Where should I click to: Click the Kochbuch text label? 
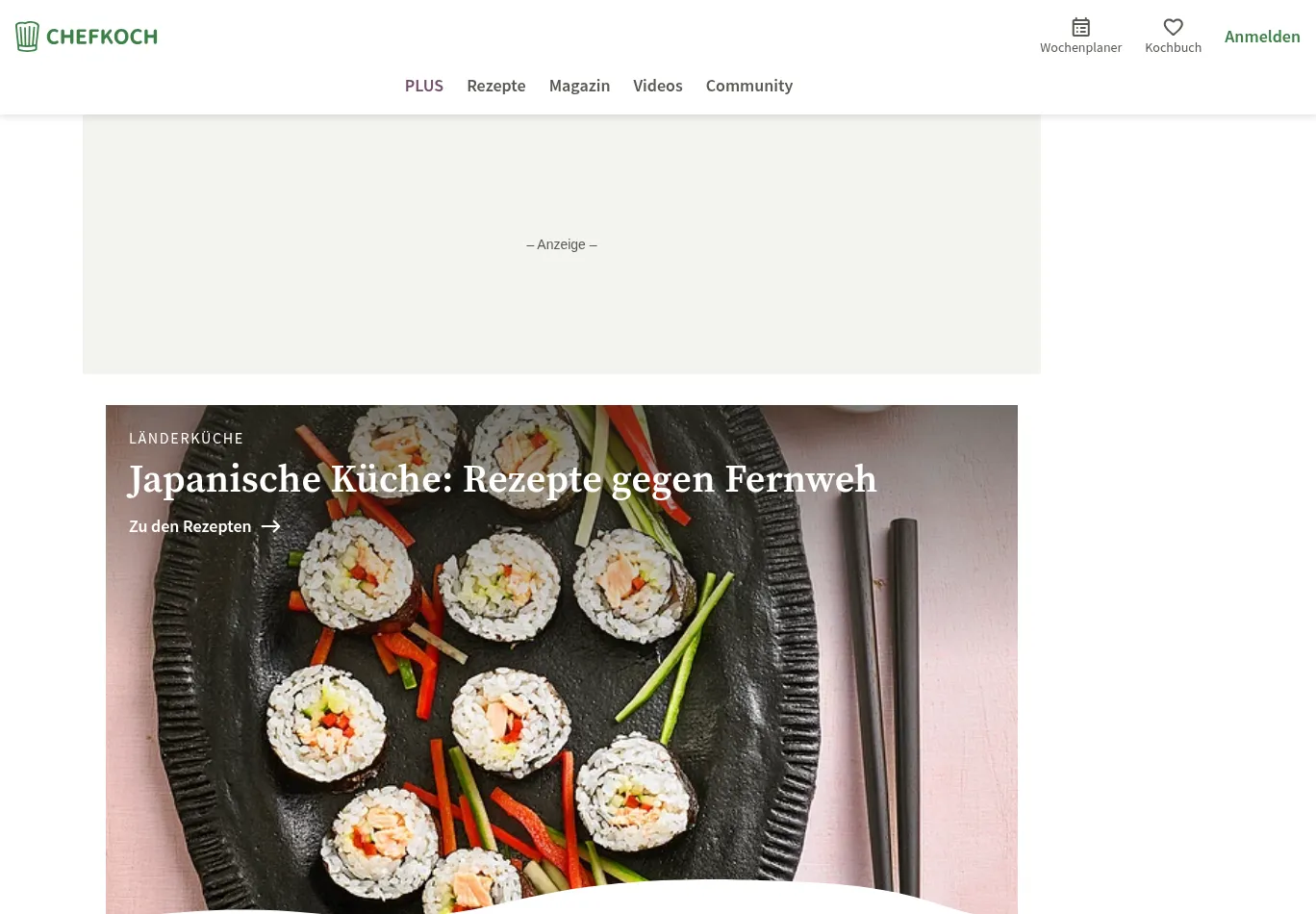[1173, 48]
